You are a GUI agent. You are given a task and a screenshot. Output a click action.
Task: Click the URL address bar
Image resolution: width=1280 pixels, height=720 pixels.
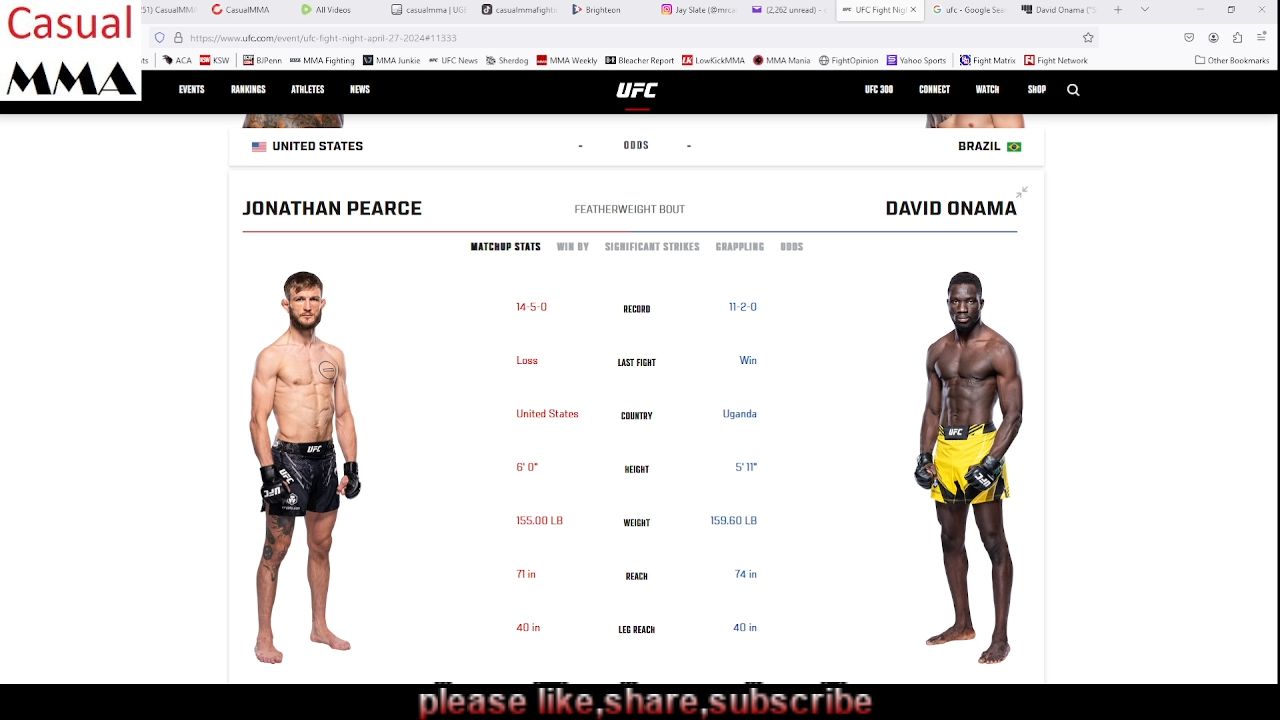(620, 38)
